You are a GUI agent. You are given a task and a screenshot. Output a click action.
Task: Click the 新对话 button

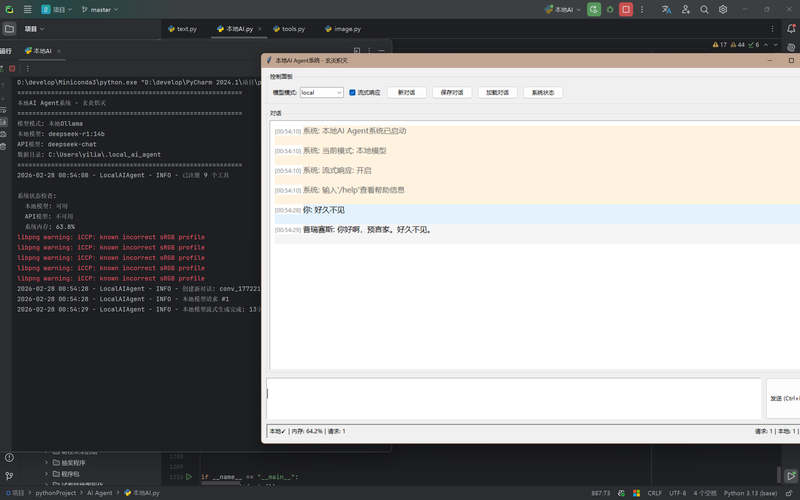pyautogui.click(x=406, y=92)
